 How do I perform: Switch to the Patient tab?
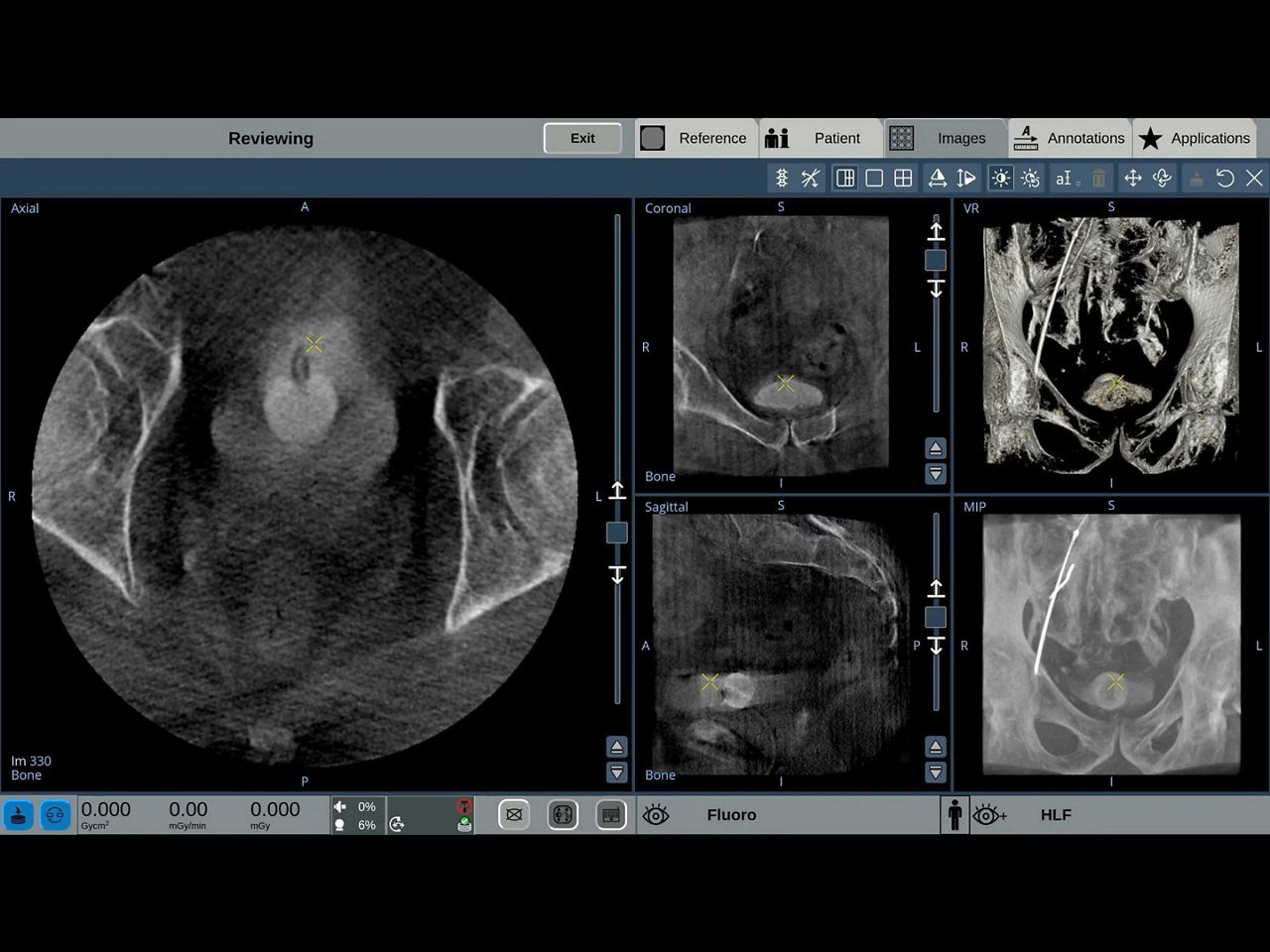click(820, 138)
